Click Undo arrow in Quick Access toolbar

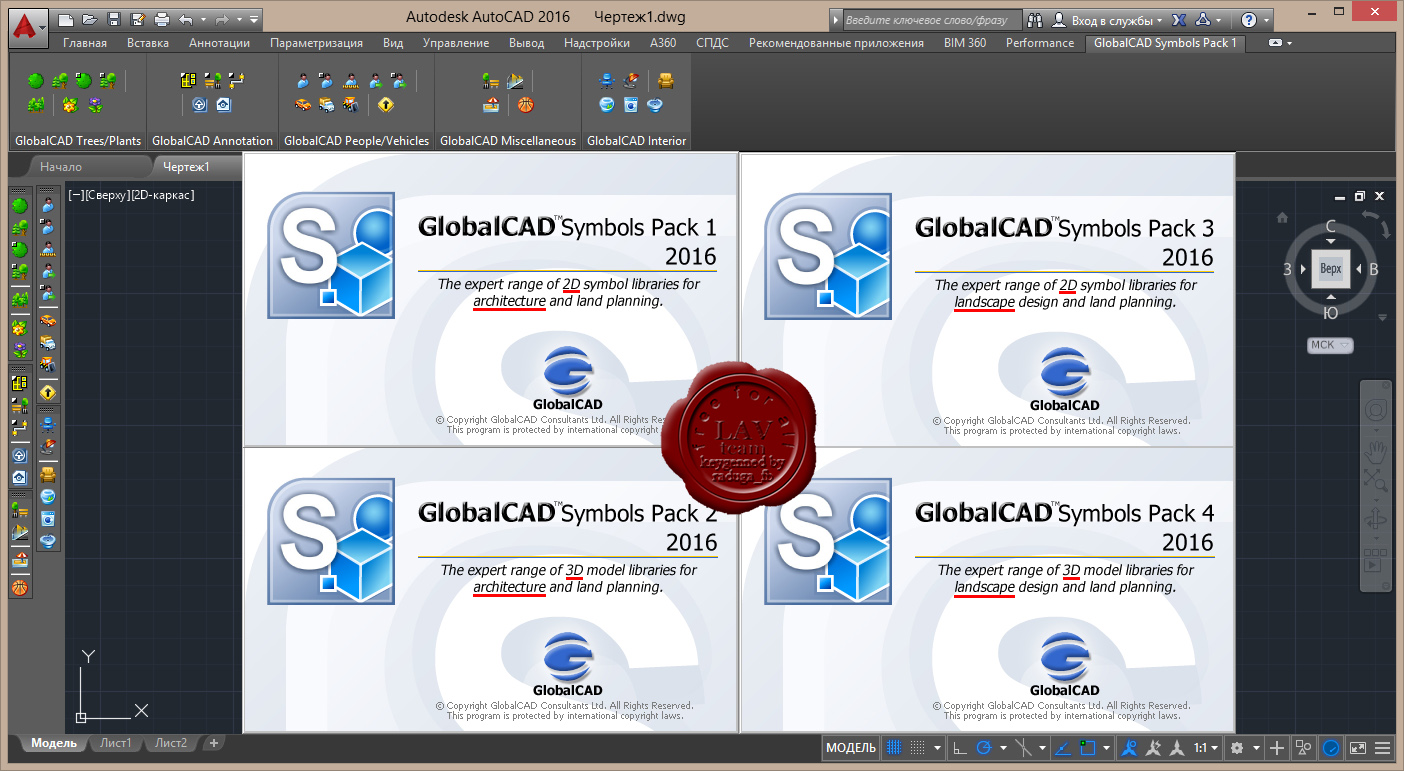click(x=186, y=19)
